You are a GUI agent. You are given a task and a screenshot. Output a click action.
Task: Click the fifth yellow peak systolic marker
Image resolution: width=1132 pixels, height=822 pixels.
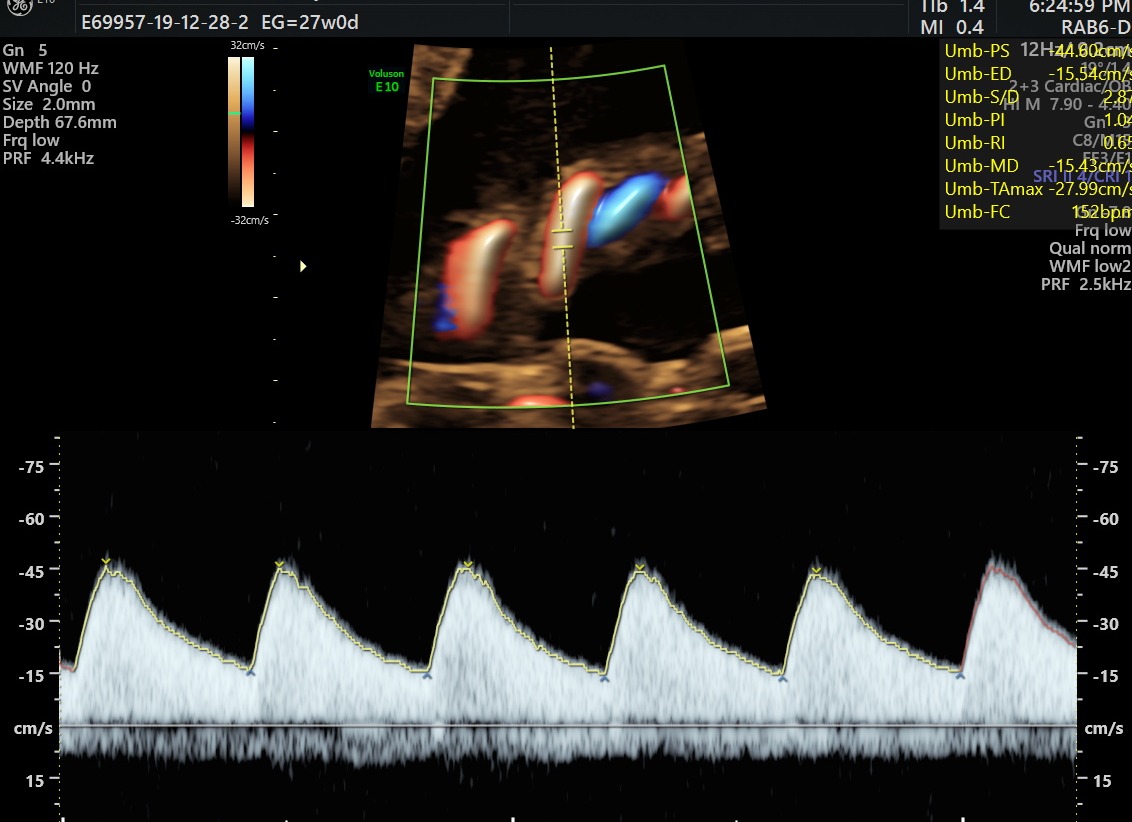click(x=816, y=571)
